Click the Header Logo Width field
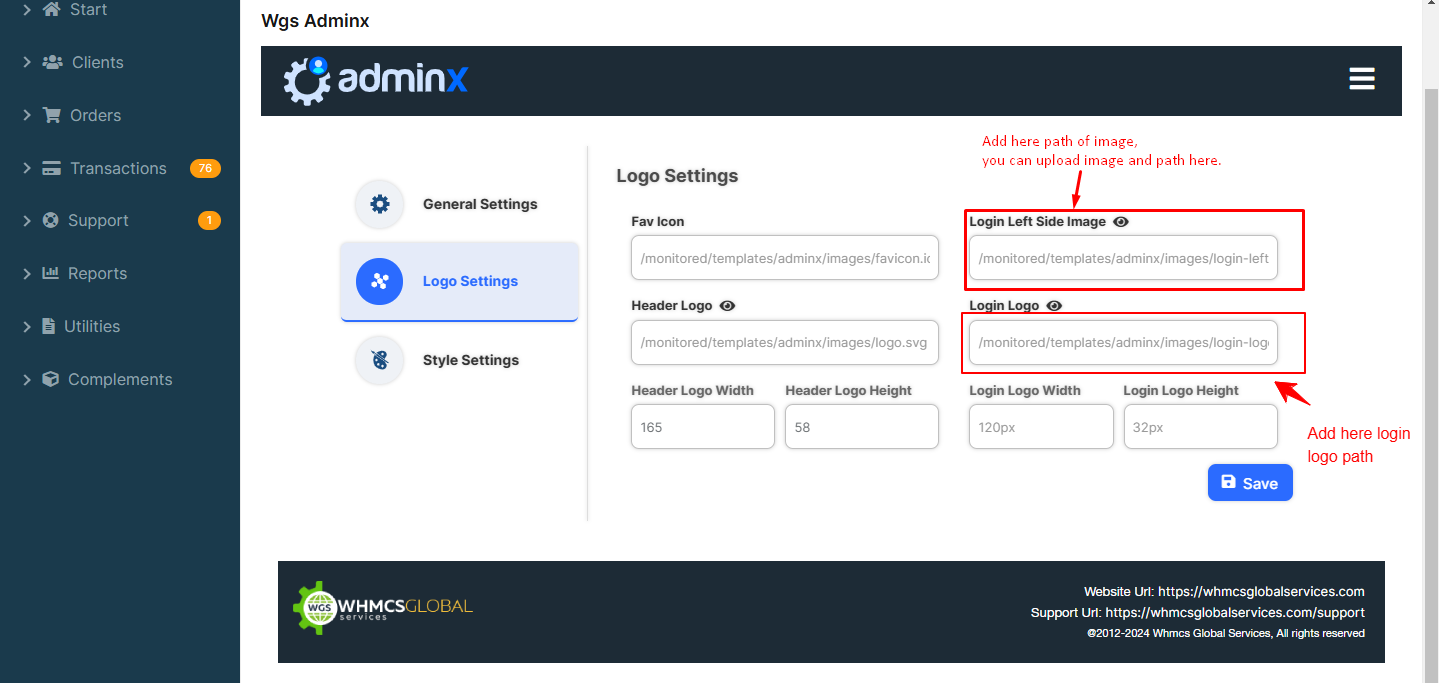This screenshot has width=1439, height=683. click(x=702, y=427)
